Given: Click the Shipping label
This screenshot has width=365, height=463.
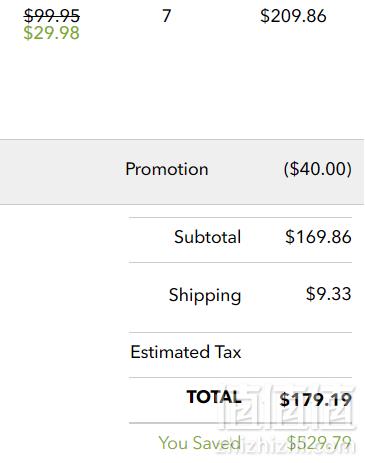Looking at the screenshot, I should tap(205, 295).
